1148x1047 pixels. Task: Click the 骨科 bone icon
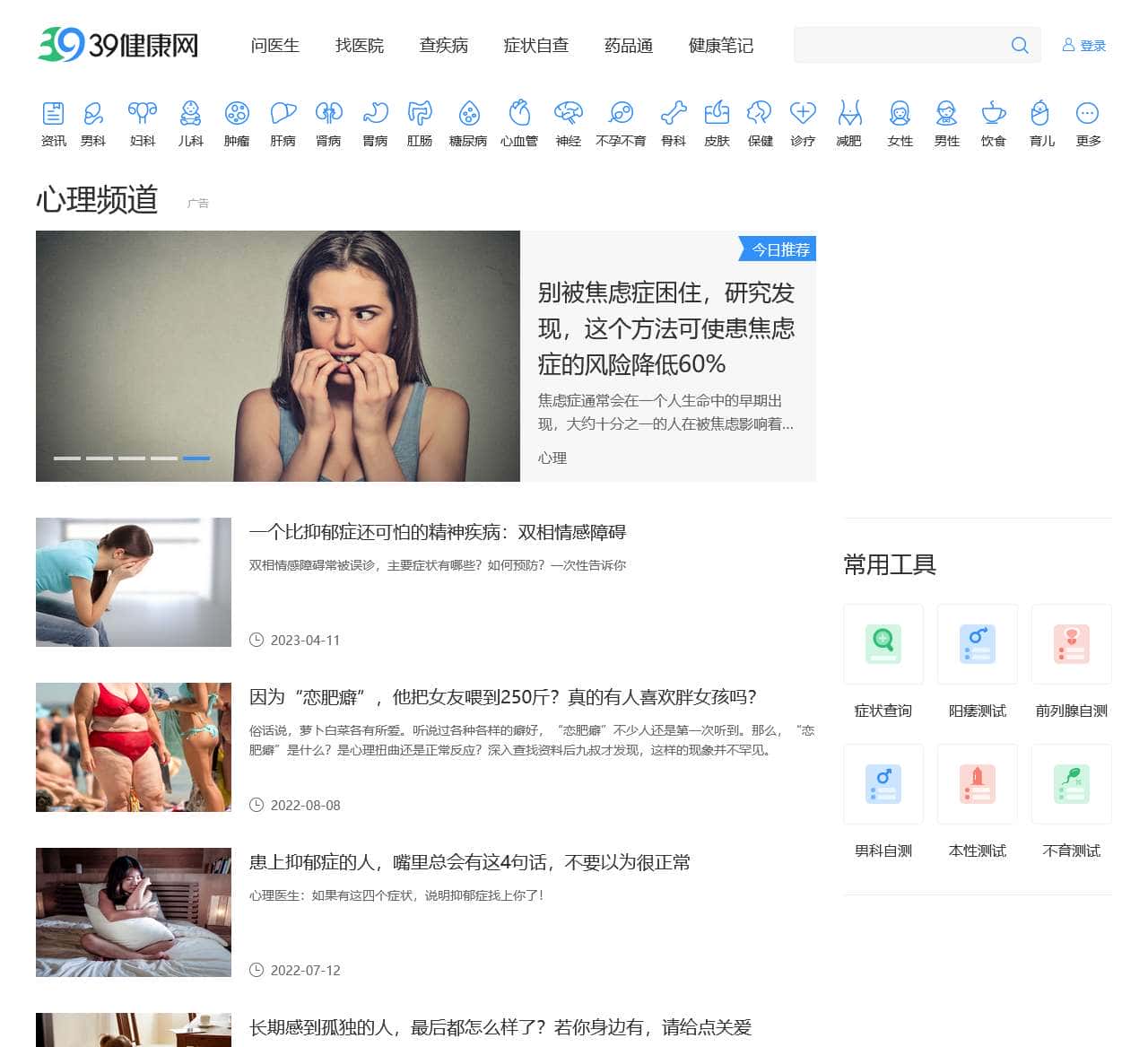click(673, 114)
